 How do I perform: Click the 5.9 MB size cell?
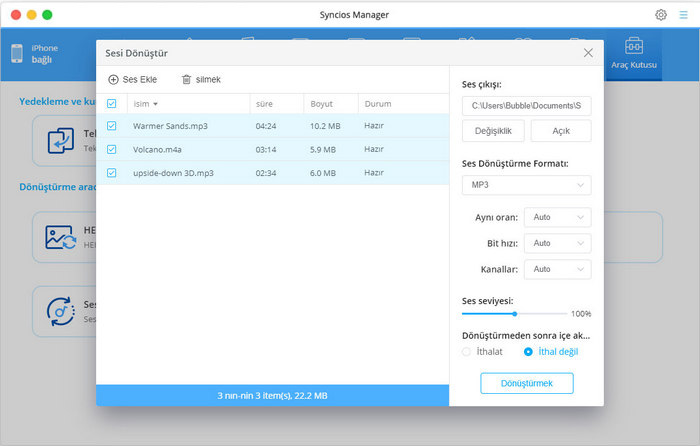pyautogui.click(x=323, y=150)
